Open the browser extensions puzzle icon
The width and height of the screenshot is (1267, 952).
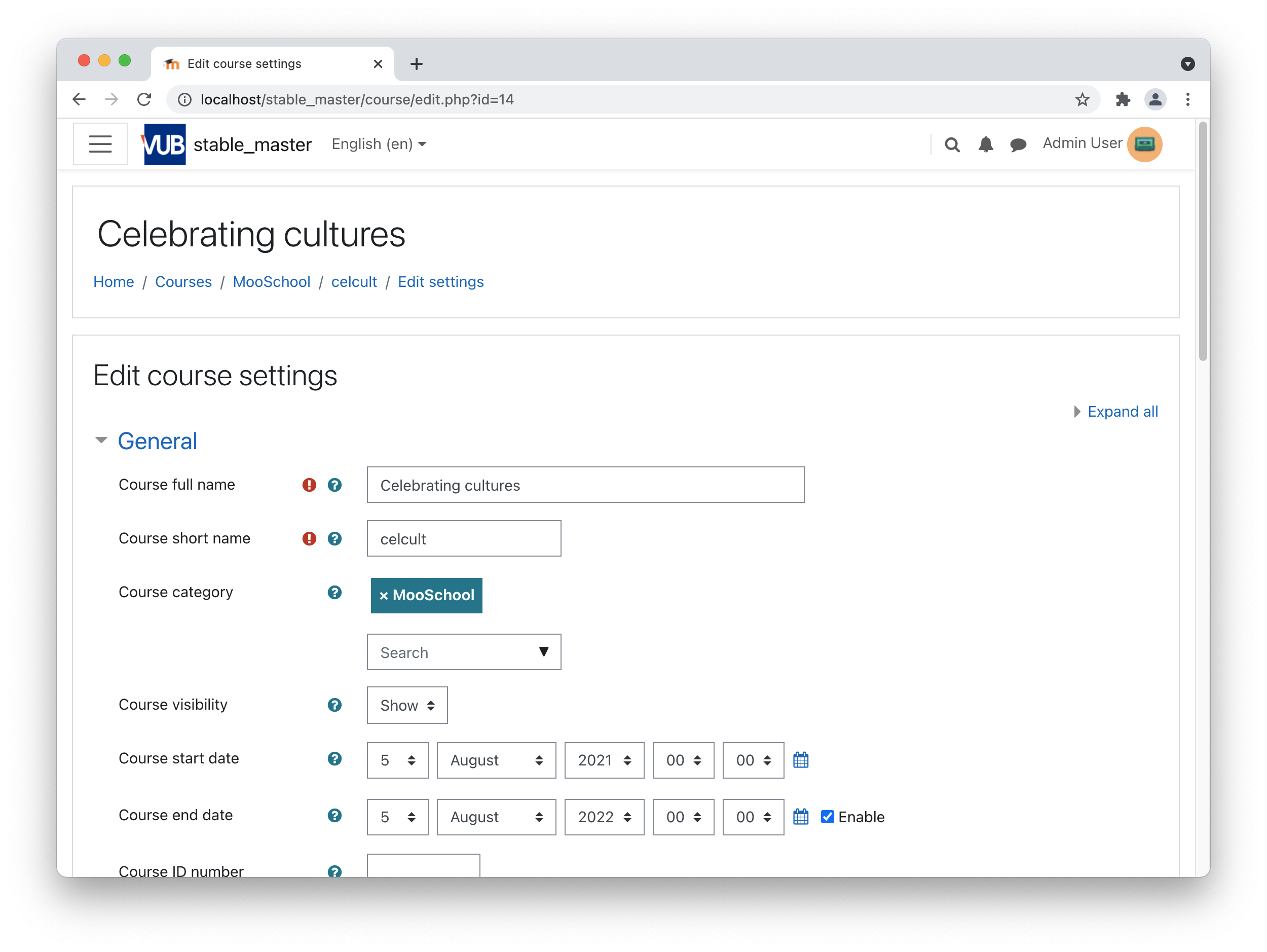tap(1123, 100)
